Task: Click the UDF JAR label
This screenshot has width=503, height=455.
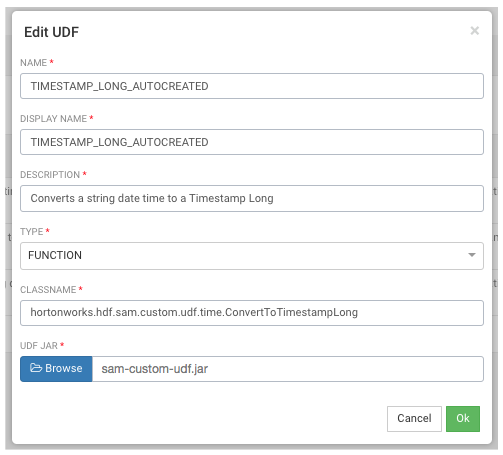Action: (x=39, y=346)
